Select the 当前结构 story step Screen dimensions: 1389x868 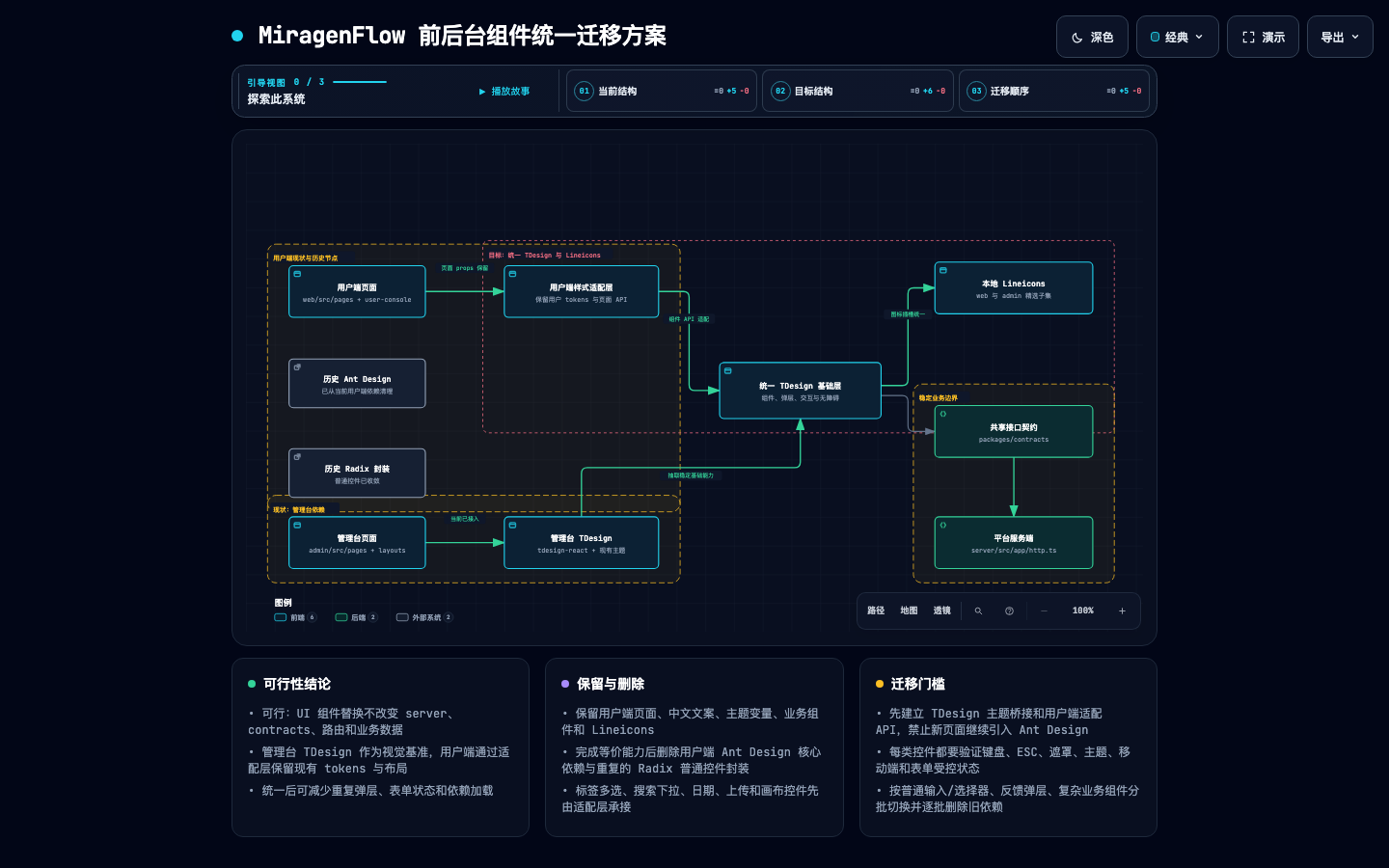(x=660, y=91)
